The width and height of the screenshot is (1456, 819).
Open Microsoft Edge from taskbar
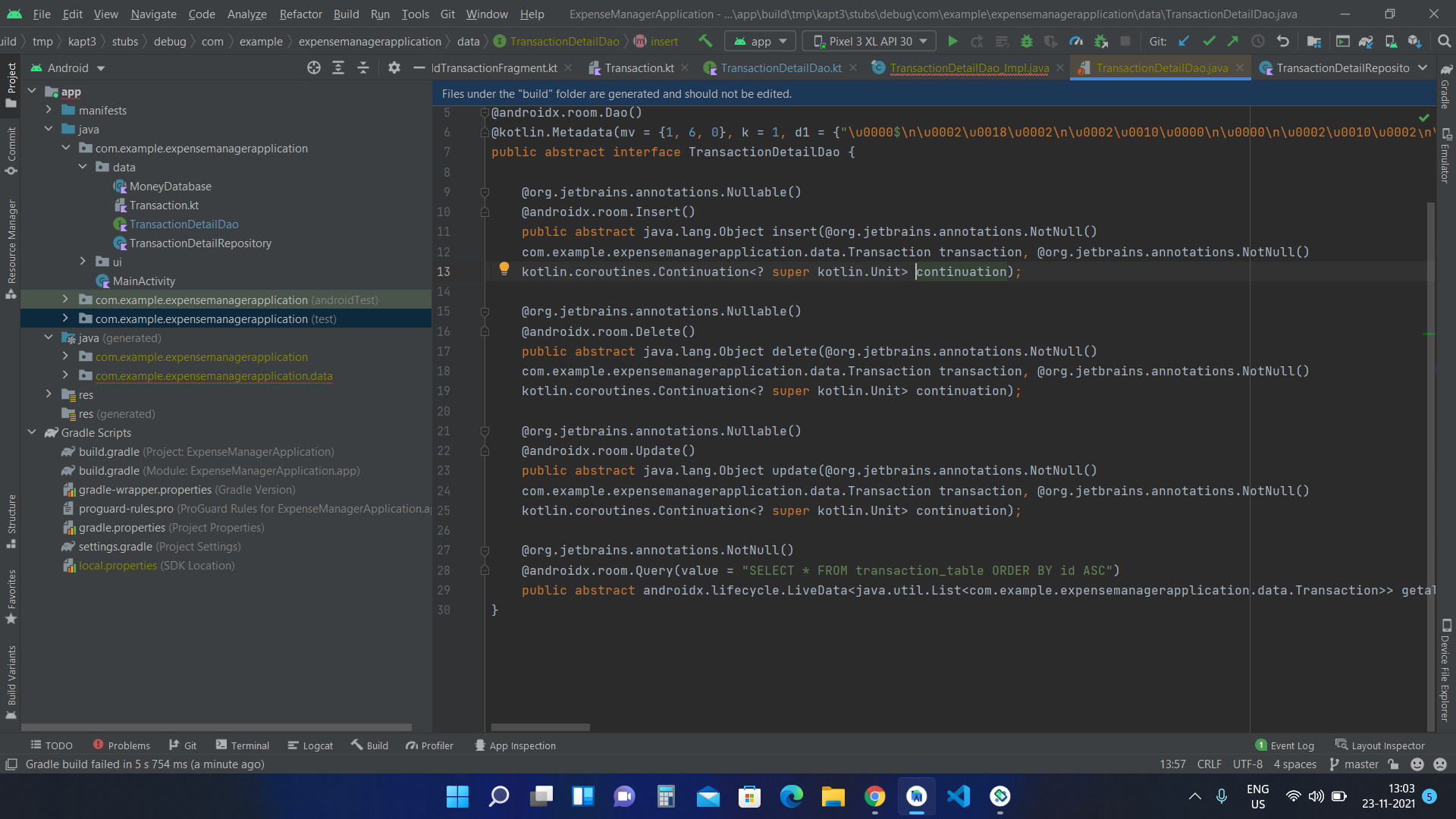coord(791,796)
